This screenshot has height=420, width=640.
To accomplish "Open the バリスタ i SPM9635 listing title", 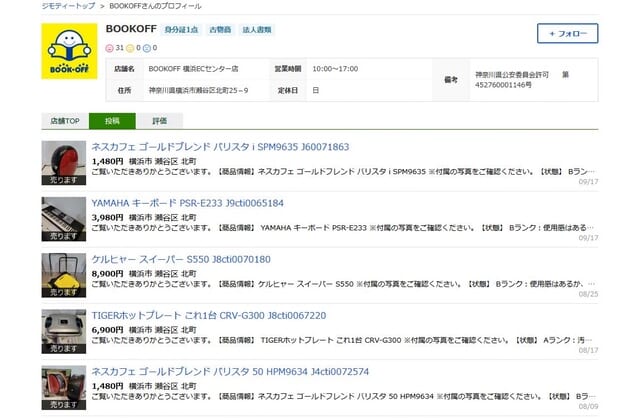I will [220, 147].
